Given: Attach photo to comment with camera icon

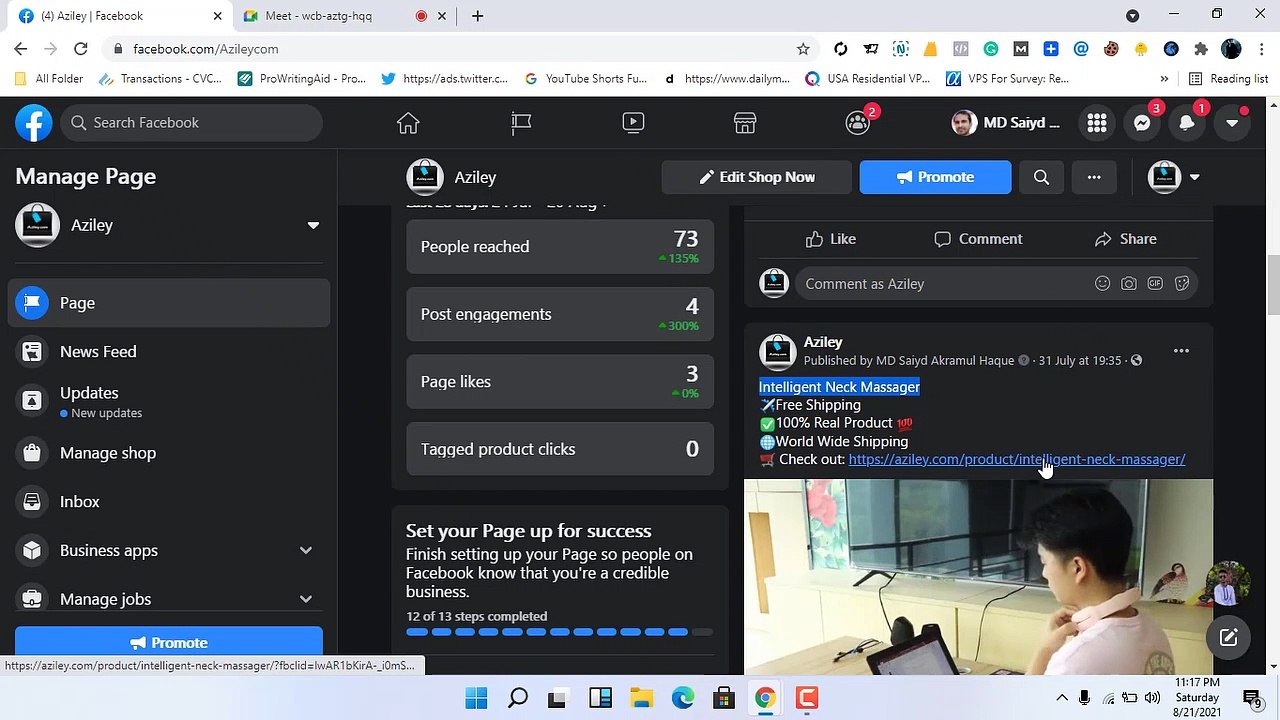Looking at the screenshot, I should click(1129, 284).
